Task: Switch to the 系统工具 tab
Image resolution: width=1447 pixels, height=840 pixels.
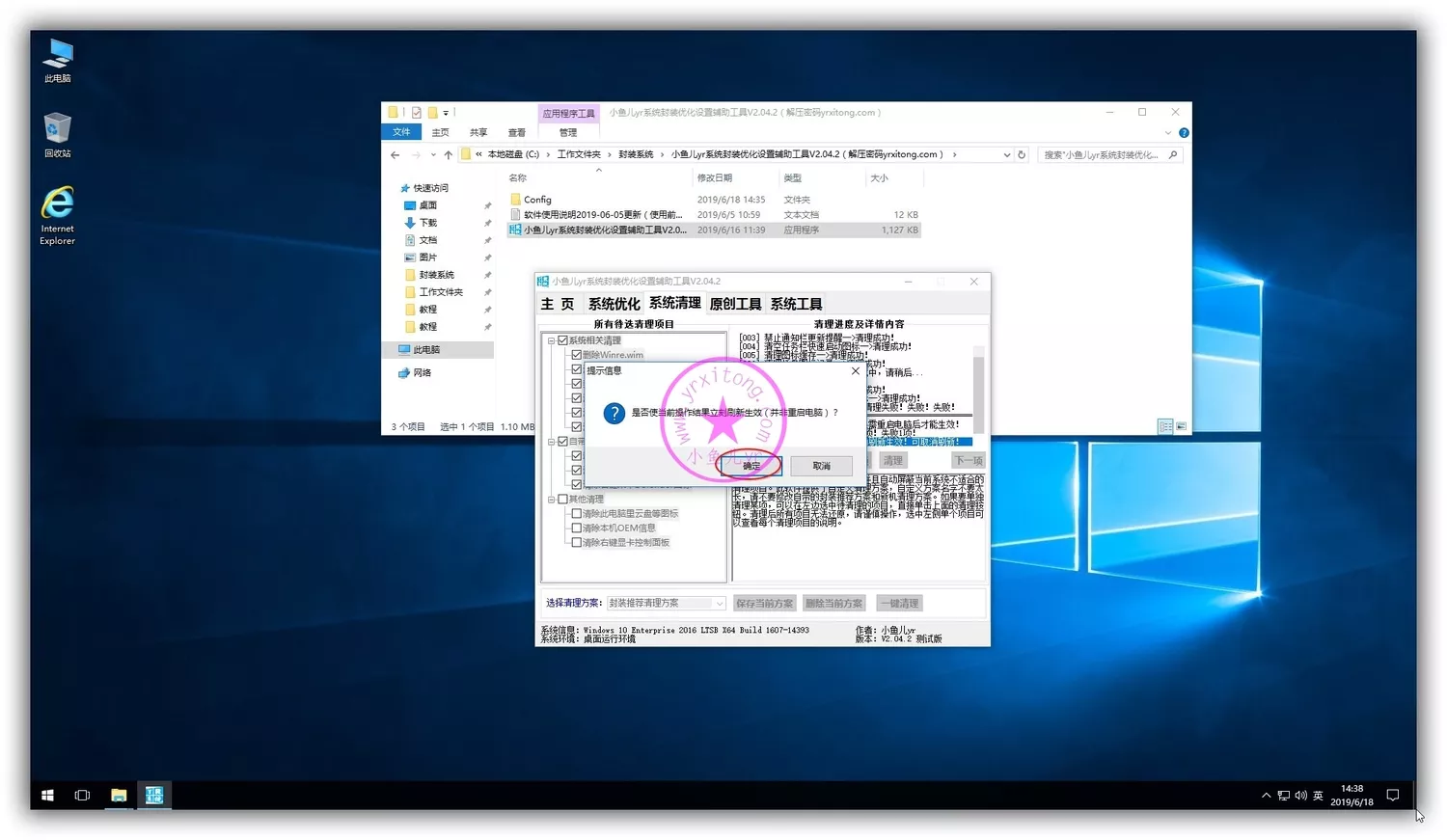Action: pos(796,304)
